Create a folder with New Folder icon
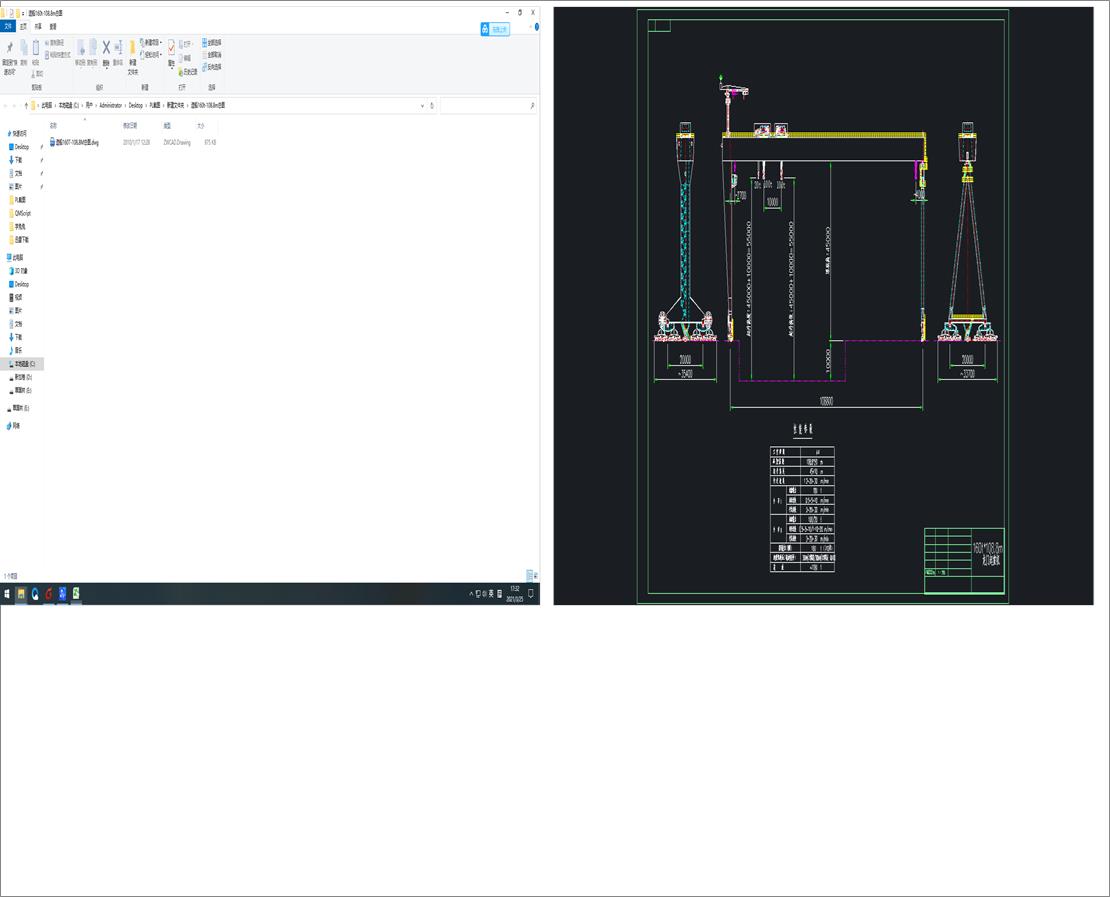The height and width of the screenshot is (897, 1110). pyautogui.click(x=132, y=50)
